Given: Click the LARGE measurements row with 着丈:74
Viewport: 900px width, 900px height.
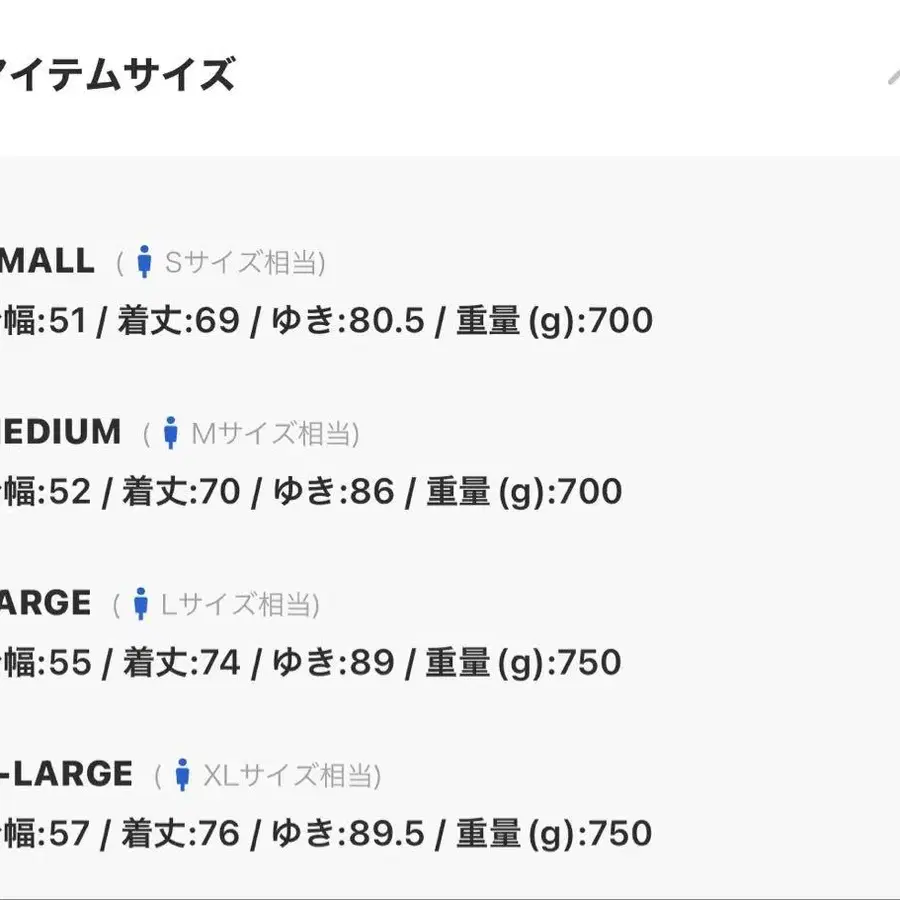Looking at the screenshot, I should tap(311, 663).
